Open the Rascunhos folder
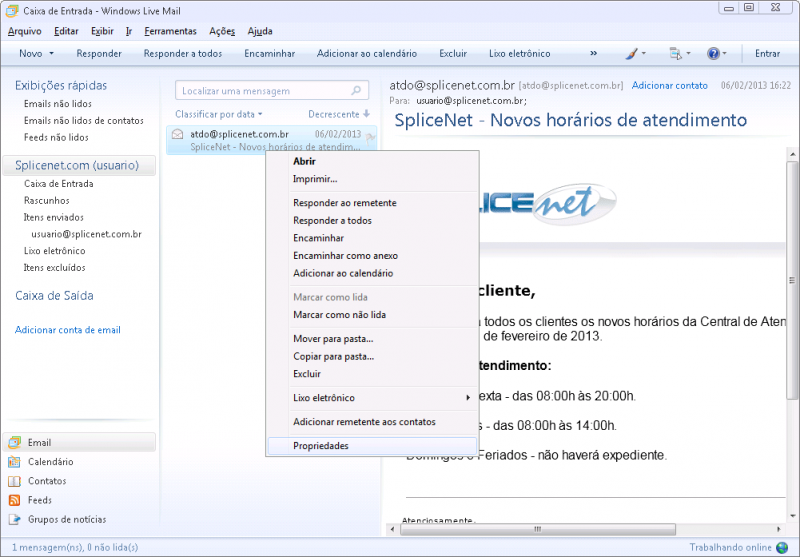The width and height of the screenshot is (800, 557). pos(46,200)
